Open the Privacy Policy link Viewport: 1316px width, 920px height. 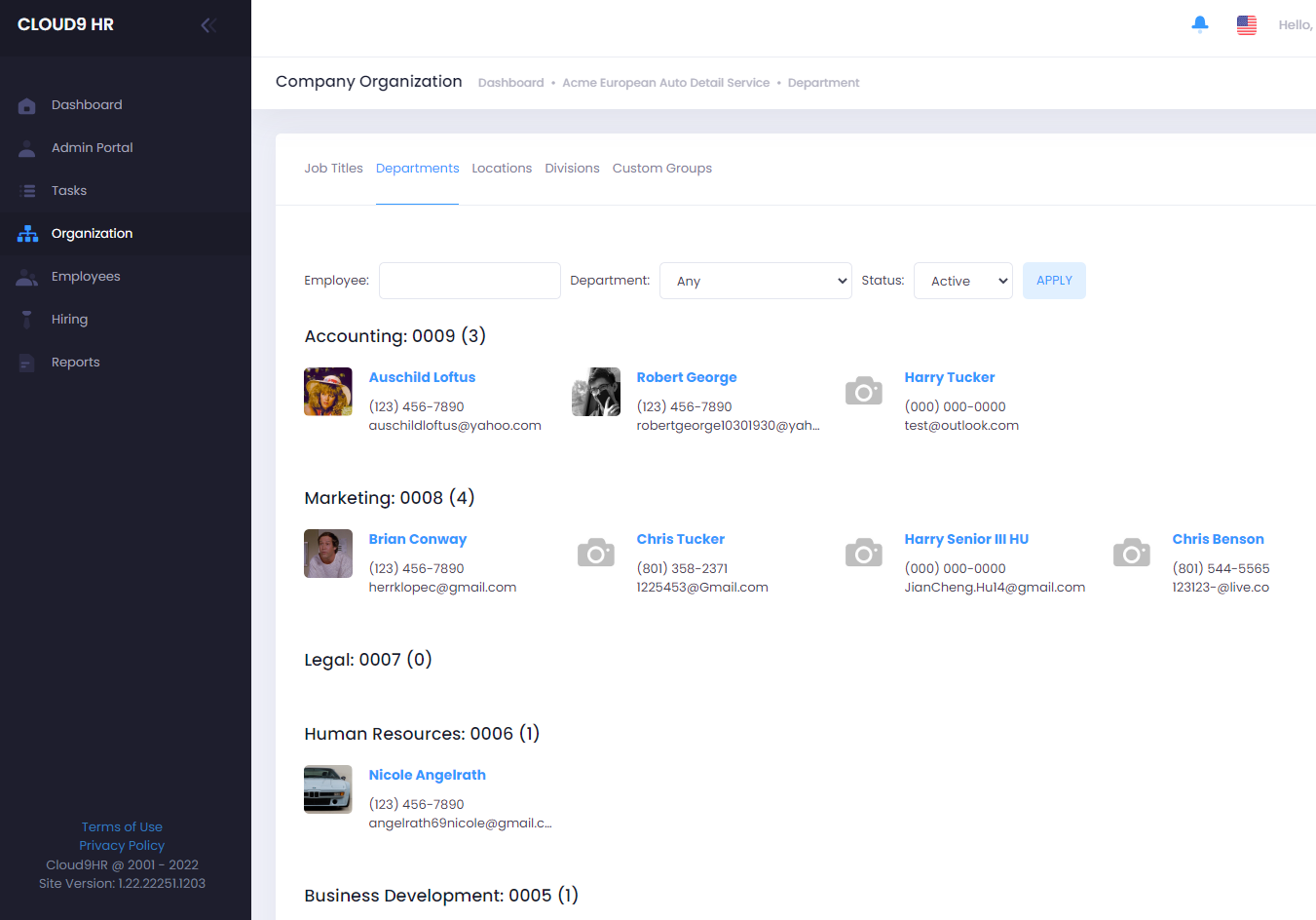[x=121, y=845]
